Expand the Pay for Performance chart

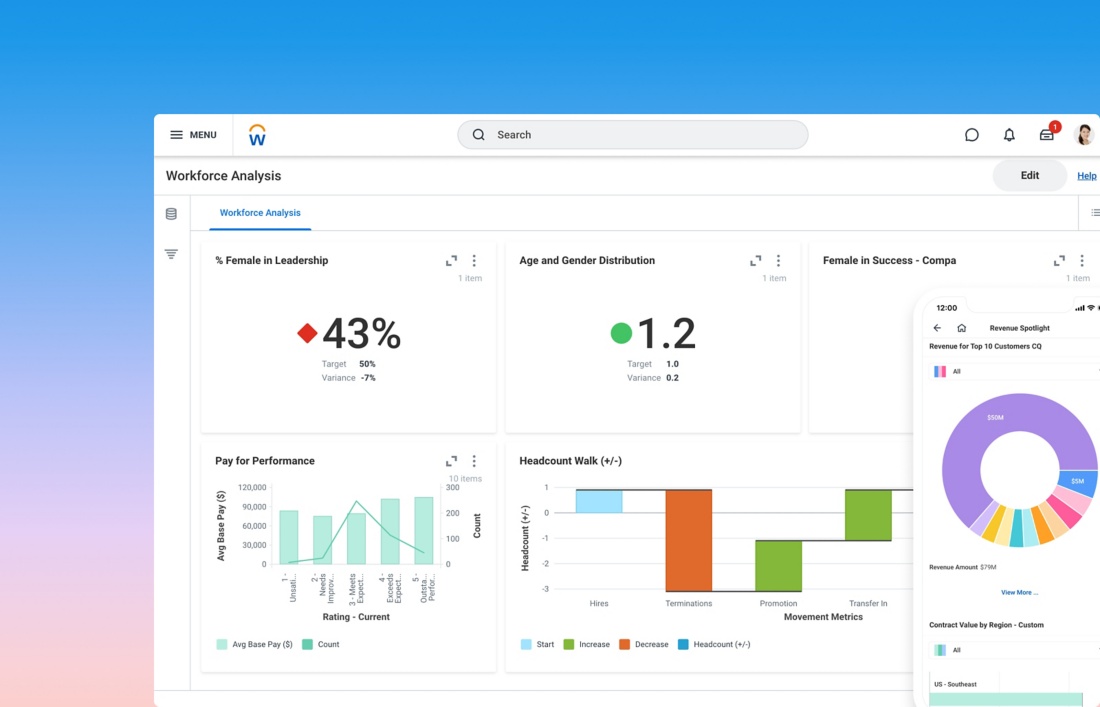(451, 461)
